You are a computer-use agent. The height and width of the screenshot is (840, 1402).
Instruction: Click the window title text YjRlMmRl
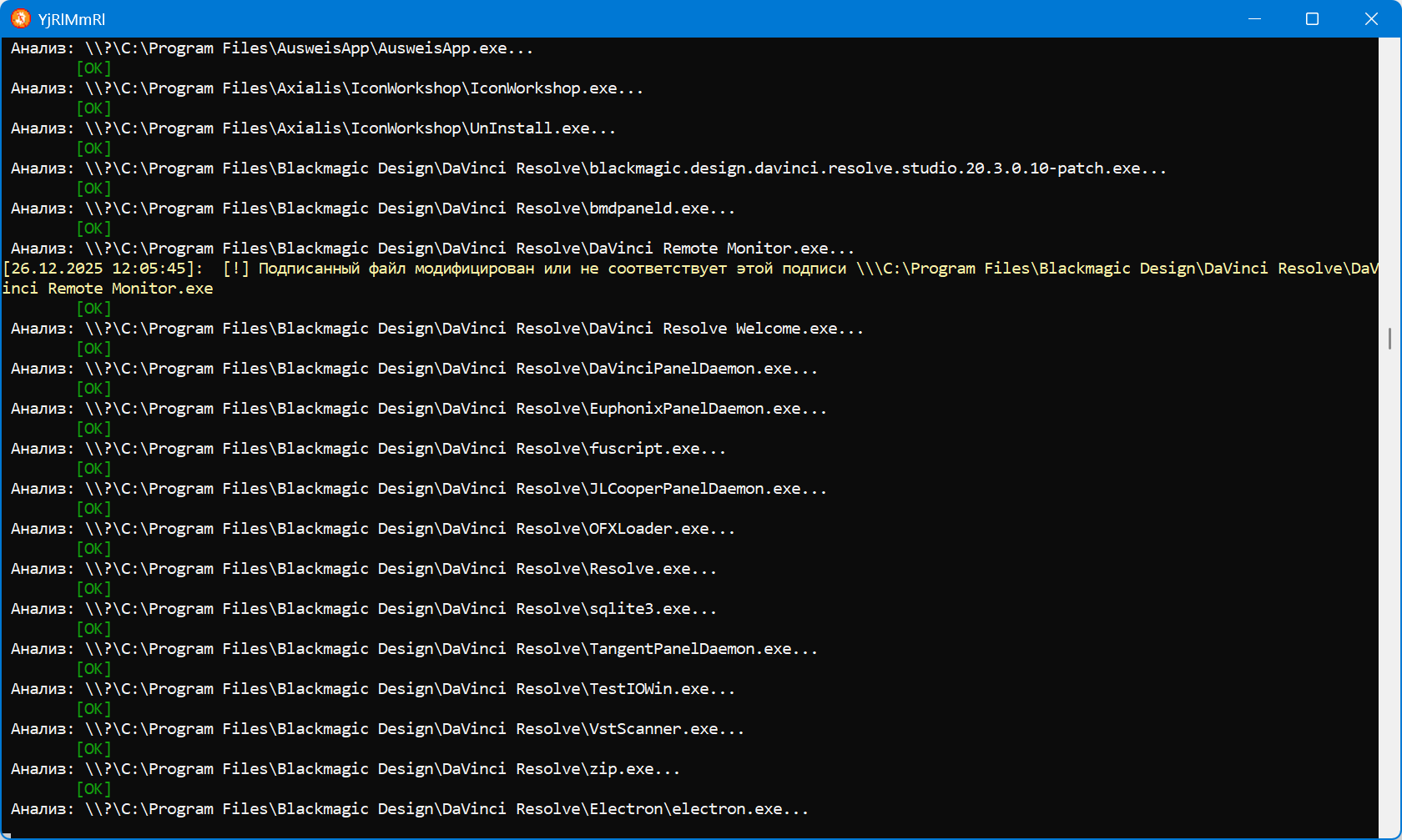click(72, 19)
